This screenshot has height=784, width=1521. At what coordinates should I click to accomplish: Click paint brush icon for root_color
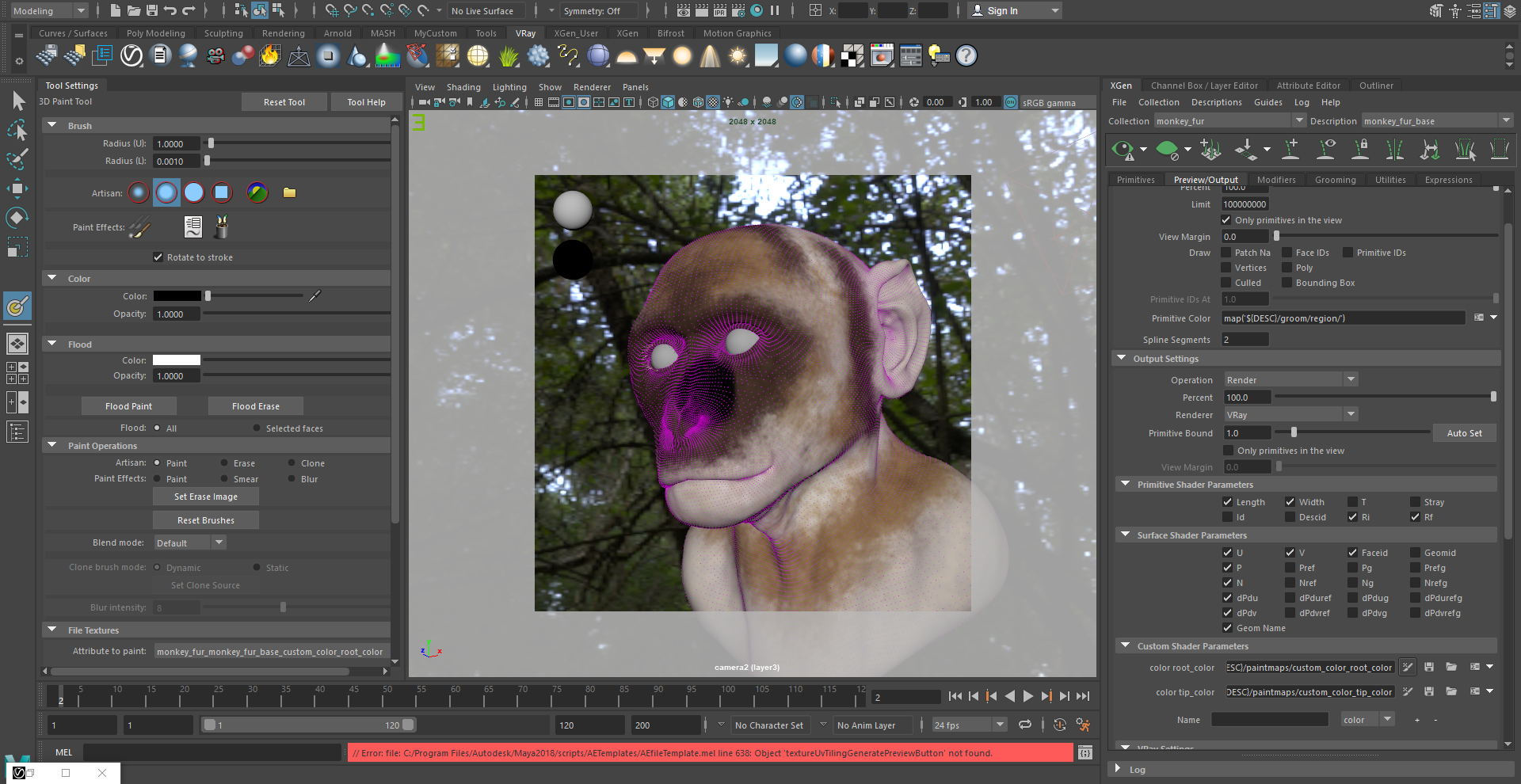point(1408,668)
